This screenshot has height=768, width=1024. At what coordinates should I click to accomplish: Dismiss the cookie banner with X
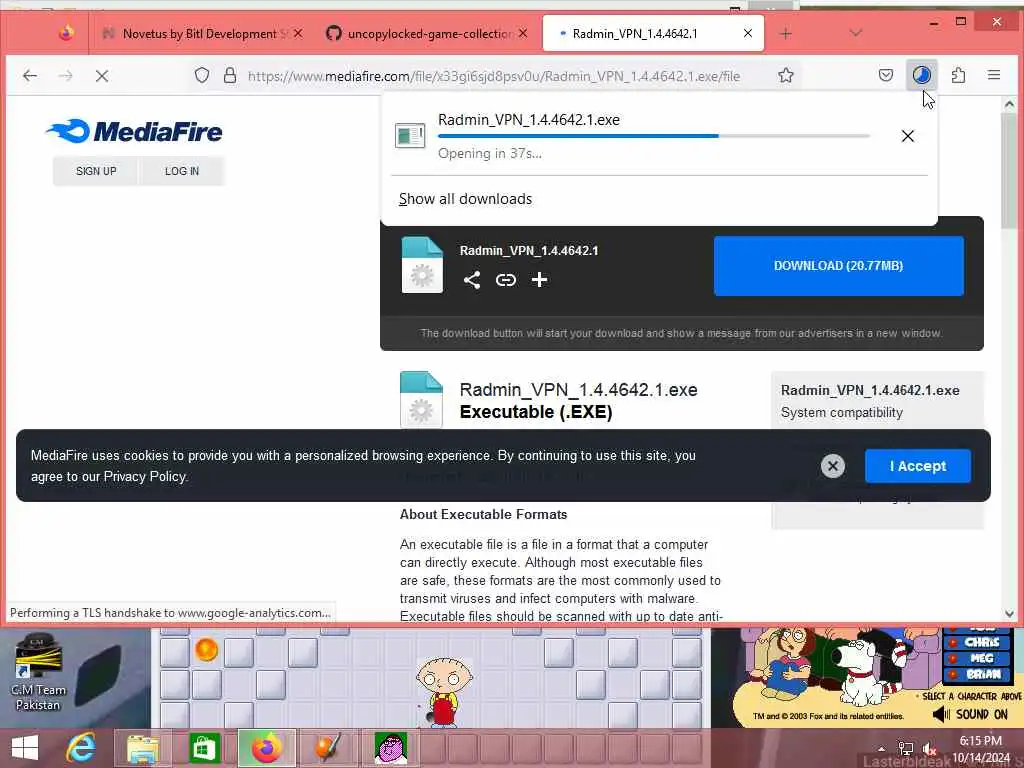tap(833, 466)
